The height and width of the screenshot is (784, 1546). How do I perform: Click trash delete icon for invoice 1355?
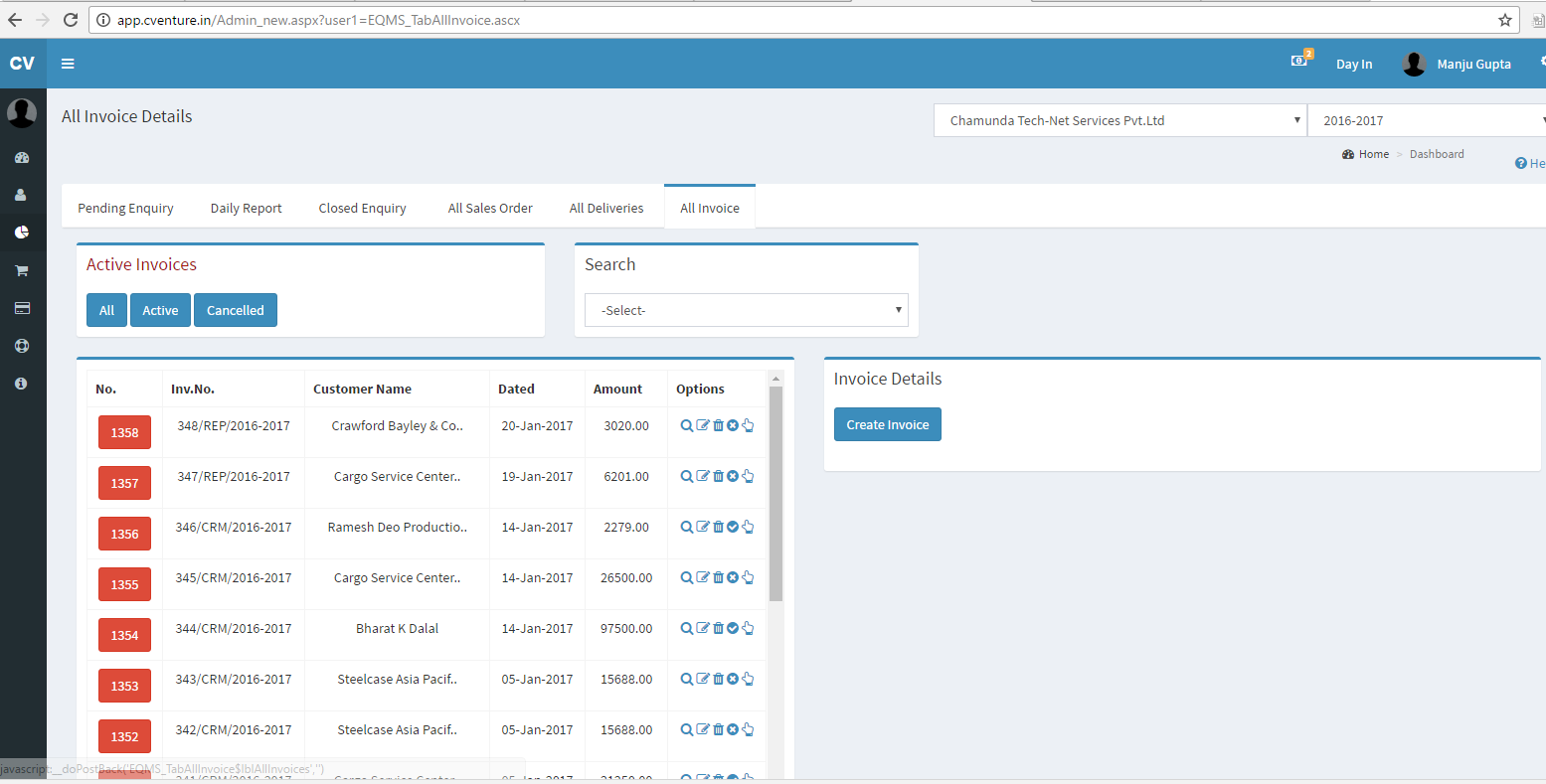718,577
